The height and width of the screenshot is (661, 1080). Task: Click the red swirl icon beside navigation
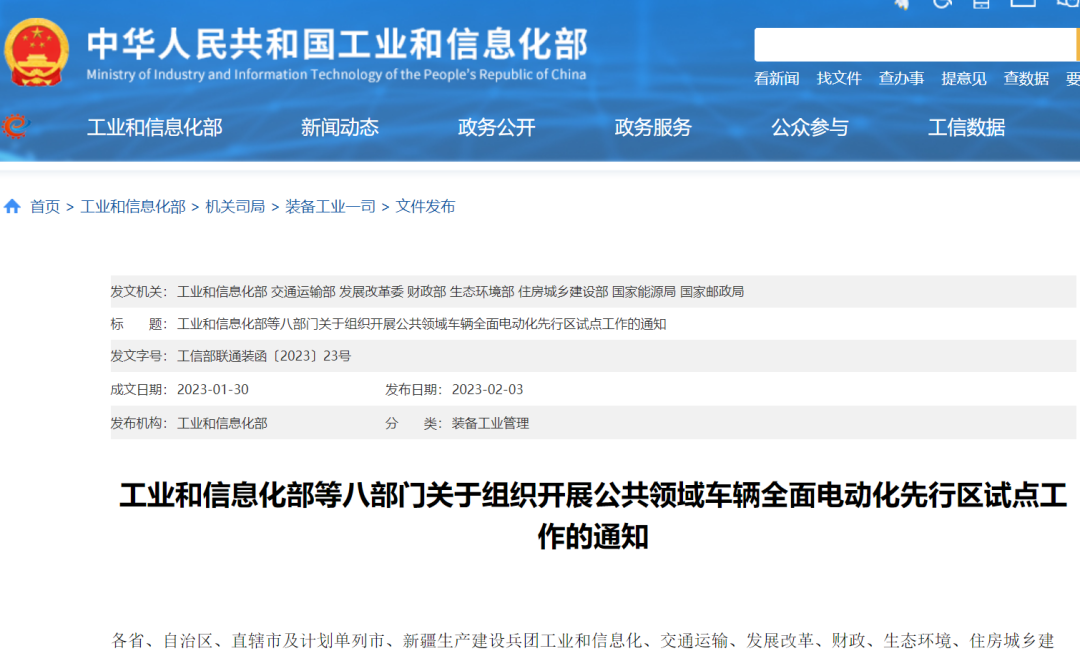(x=15, y=127)
